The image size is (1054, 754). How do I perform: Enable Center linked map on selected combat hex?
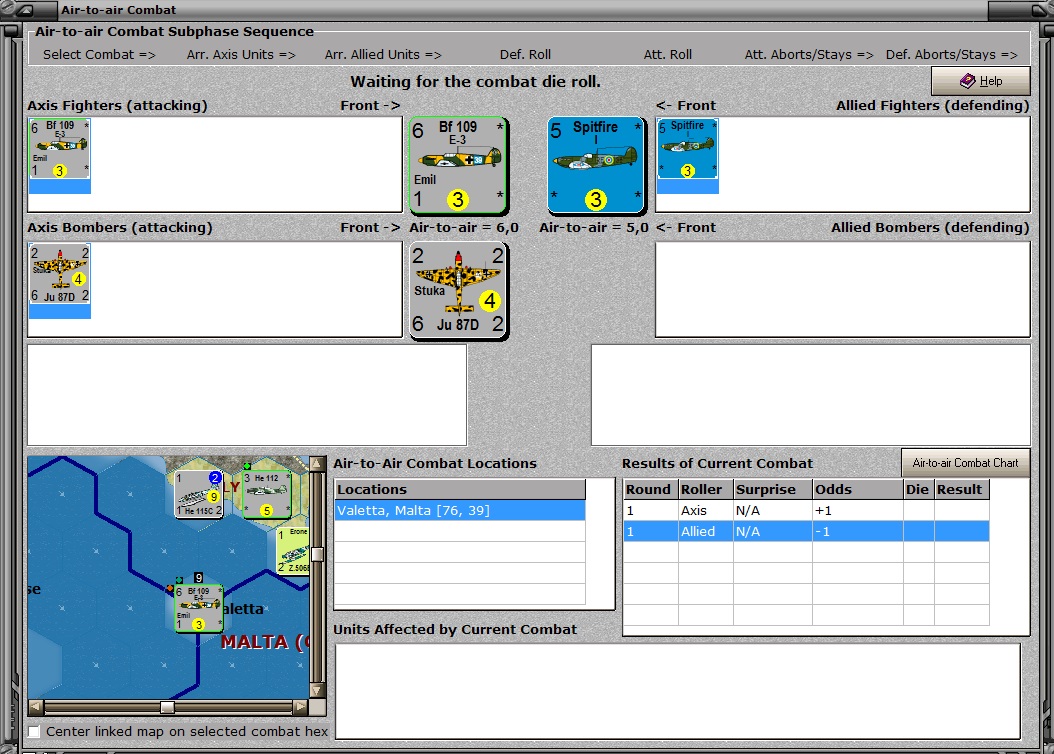point(34,731)
